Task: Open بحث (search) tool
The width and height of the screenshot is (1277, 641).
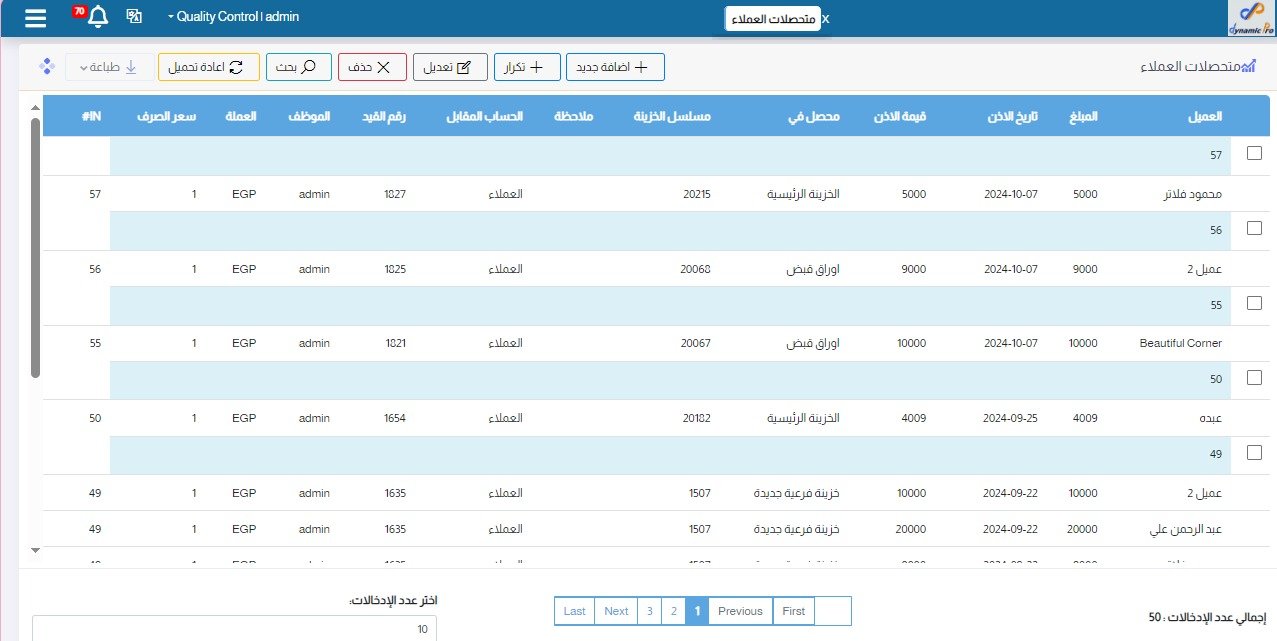Action: pos(296,67)
